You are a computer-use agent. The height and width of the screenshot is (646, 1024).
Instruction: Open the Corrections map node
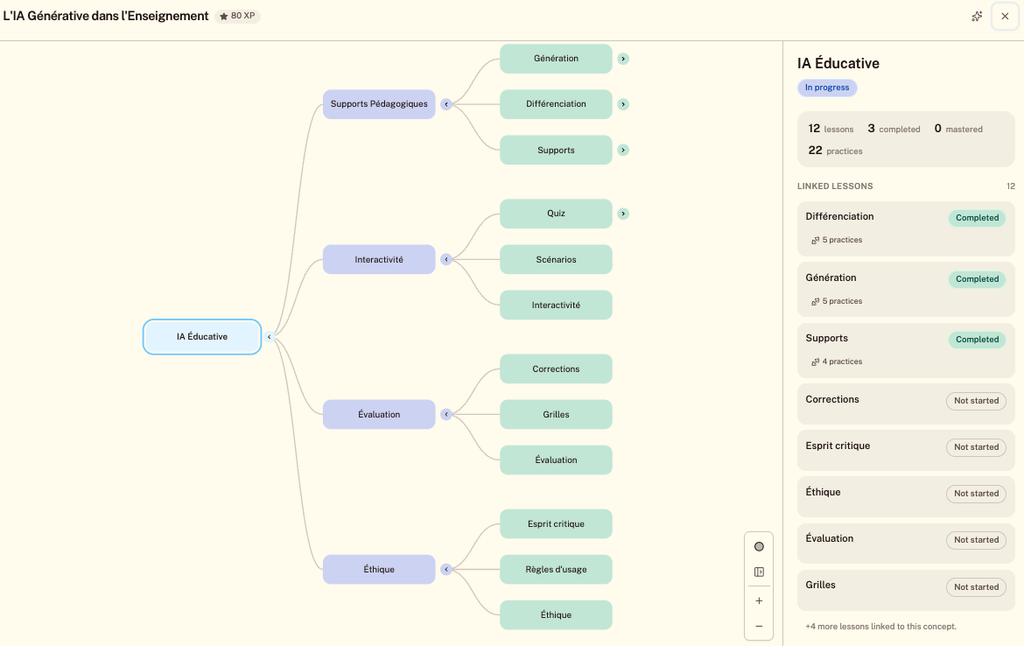556,369
